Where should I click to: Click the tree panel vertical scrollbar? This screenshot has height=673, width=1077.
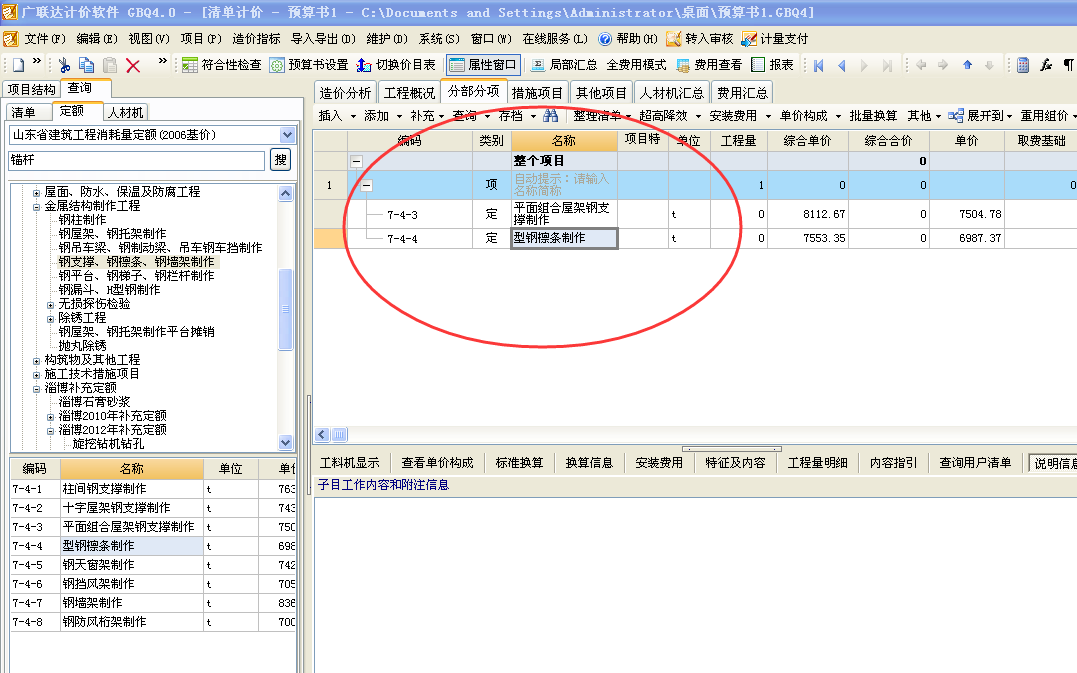286,309
